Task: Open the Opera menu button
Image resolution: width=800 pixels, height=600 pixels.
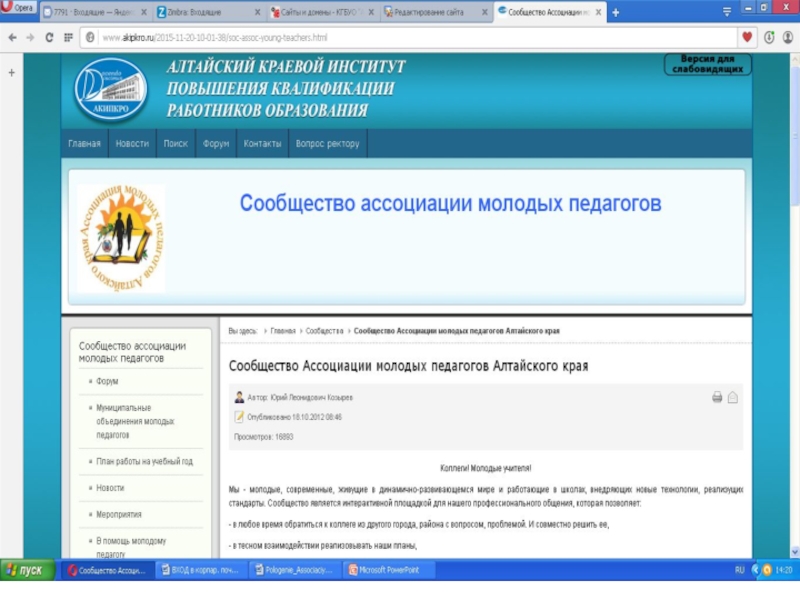Action: [18, 8]
